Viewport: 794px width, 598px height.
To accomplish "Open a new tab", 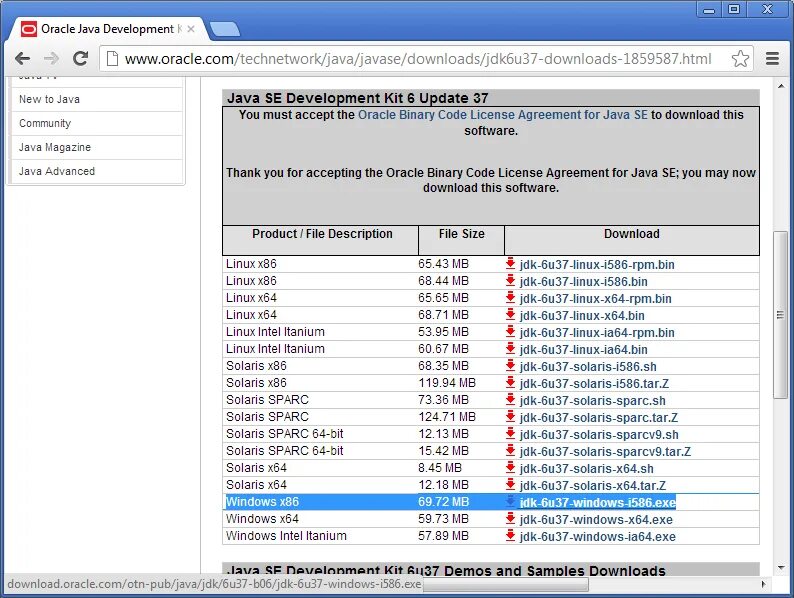I will [225, 29].
